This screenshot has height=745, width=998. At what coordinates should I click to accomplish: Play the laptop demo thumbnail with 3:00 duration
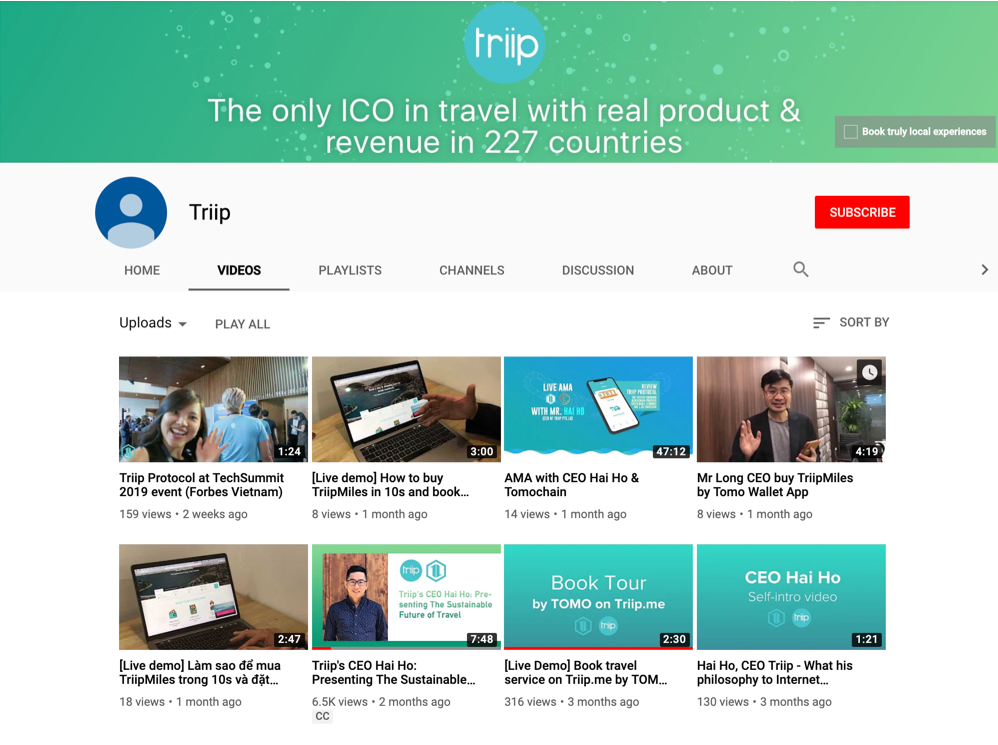click(x=406, y=409)
